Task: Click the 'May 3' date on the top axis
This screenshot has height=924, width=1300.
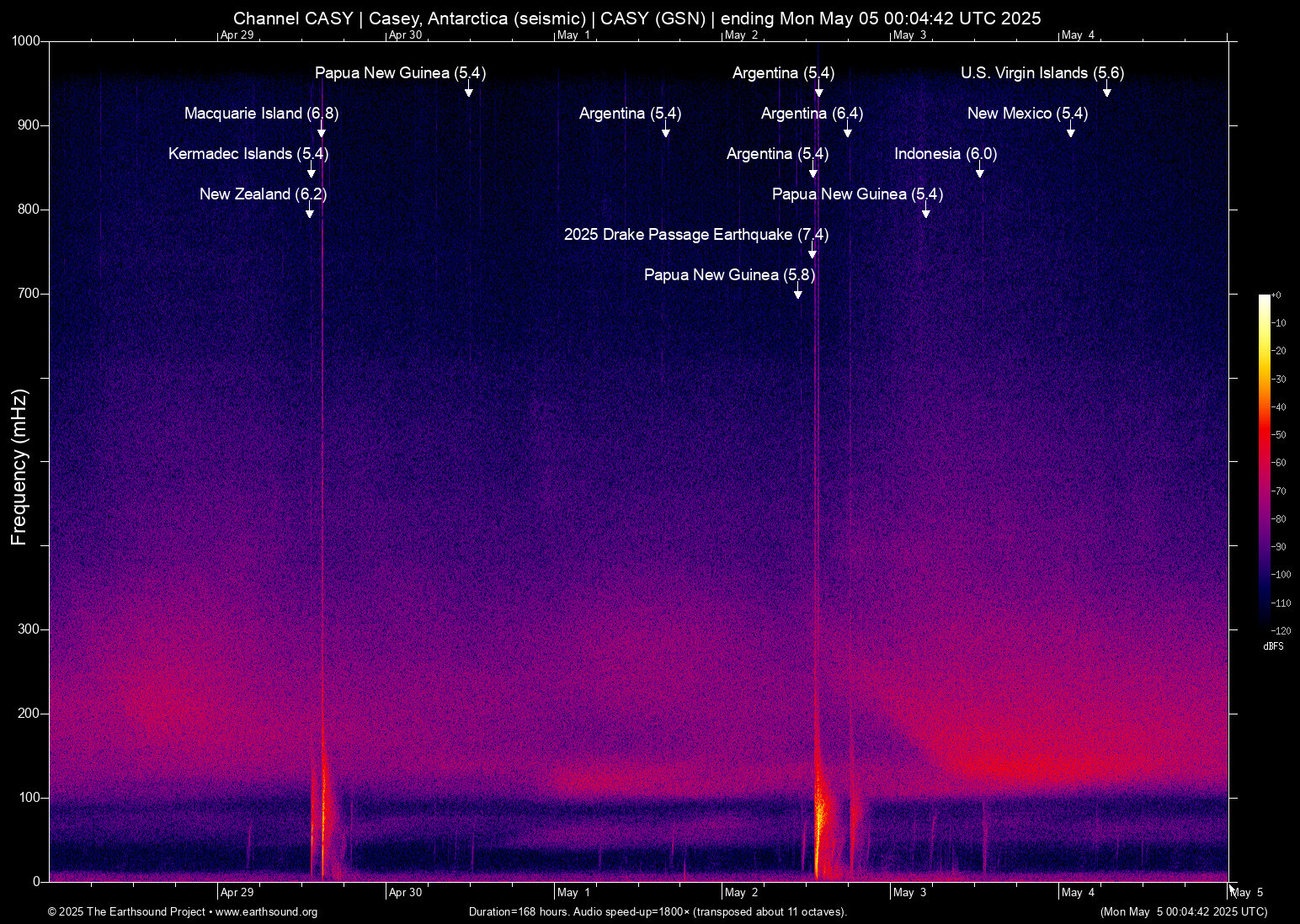Action: coord(910,35)
